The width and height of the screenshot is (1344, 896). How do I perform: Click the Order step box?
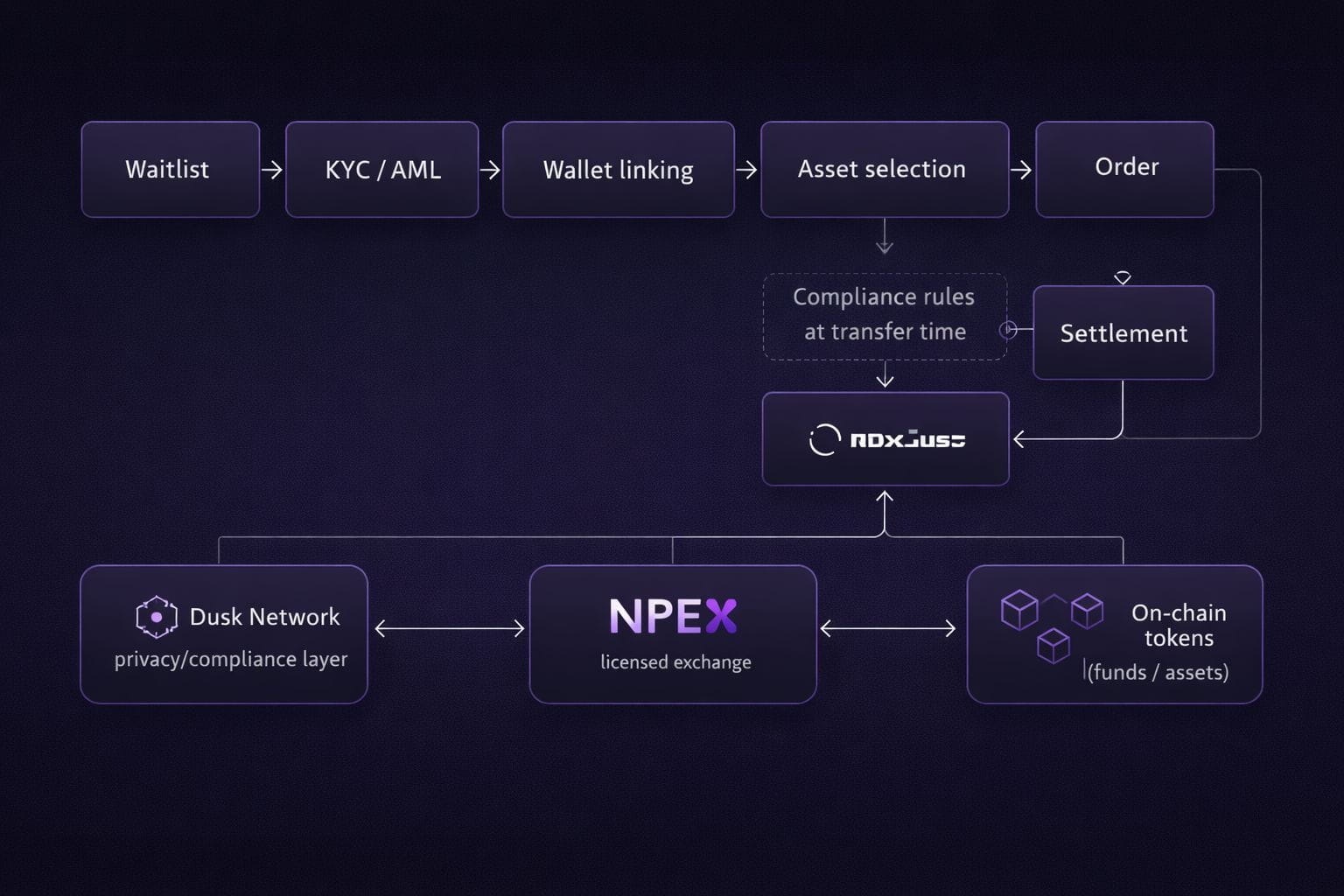point(1124,169)
